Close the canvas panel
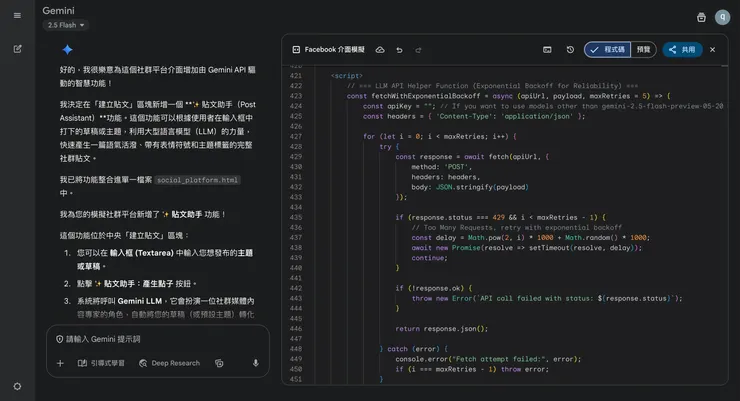740x401 pixels. coord(713,50)
